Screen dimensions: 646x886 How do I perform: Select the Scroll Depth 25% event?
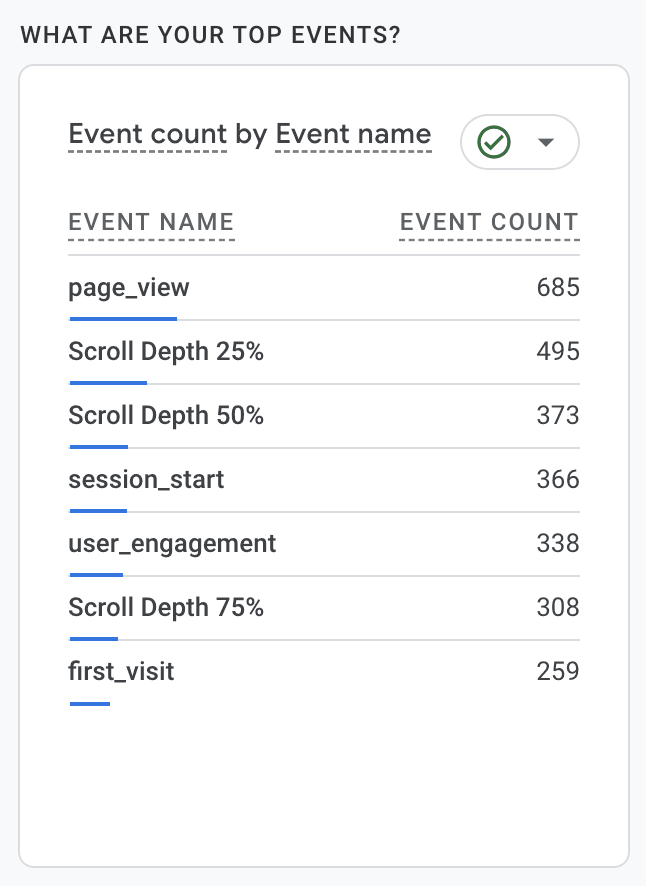(x=166, y=352)
